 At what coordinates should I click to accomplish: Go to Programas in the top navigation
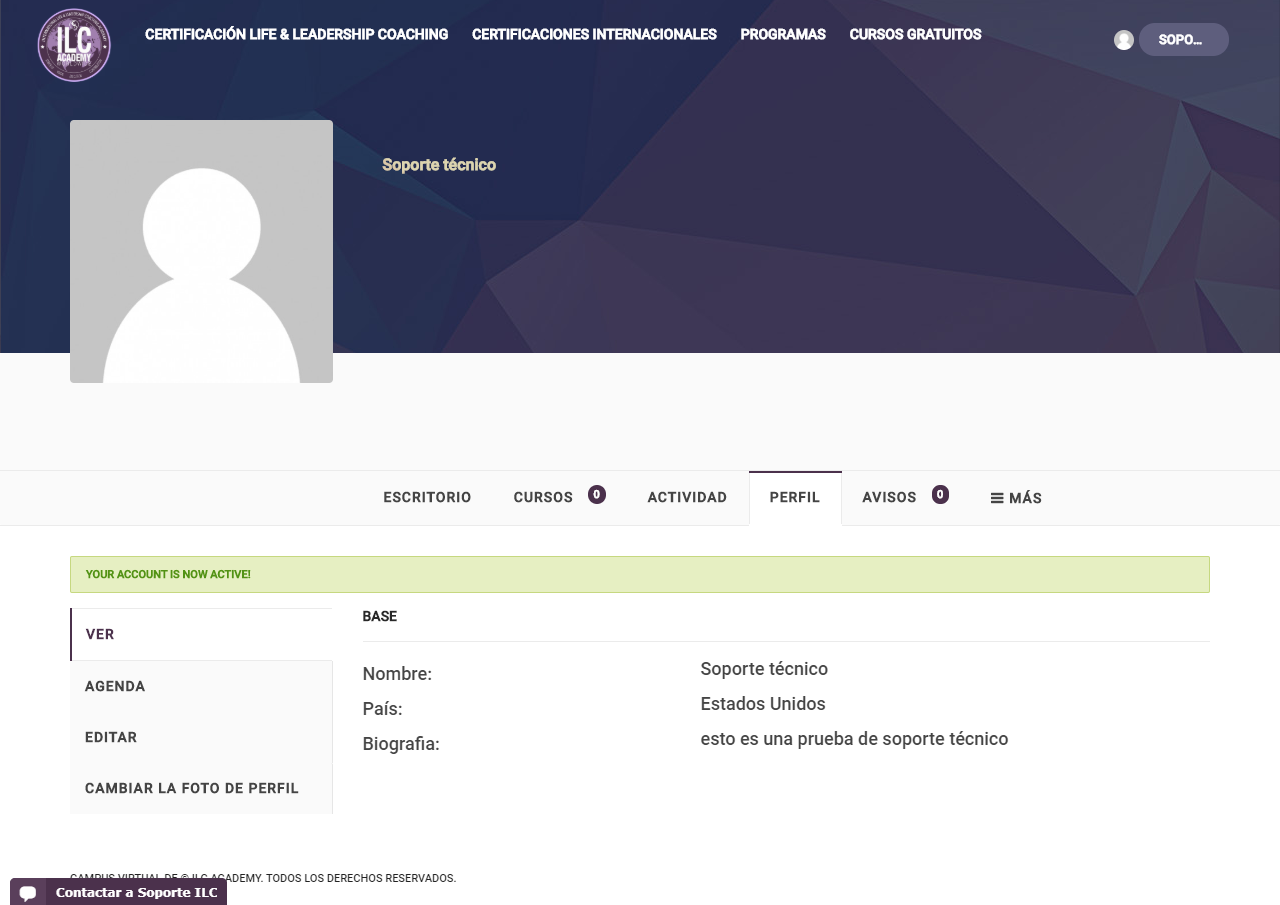click(x=783, y=35)
